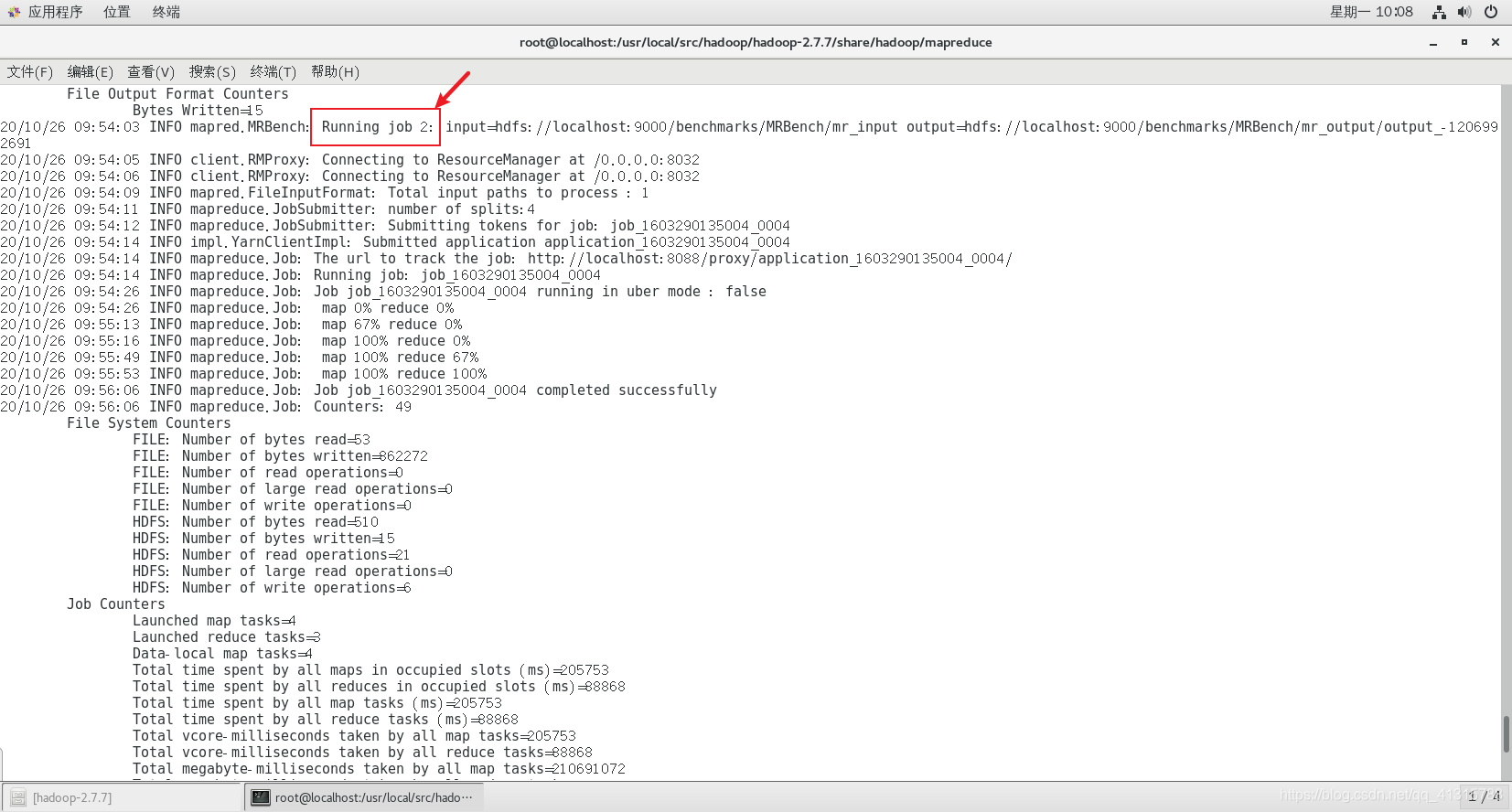Click the file manager icon in taskbar
1512x812 pixels.
[x=18, y=797]
